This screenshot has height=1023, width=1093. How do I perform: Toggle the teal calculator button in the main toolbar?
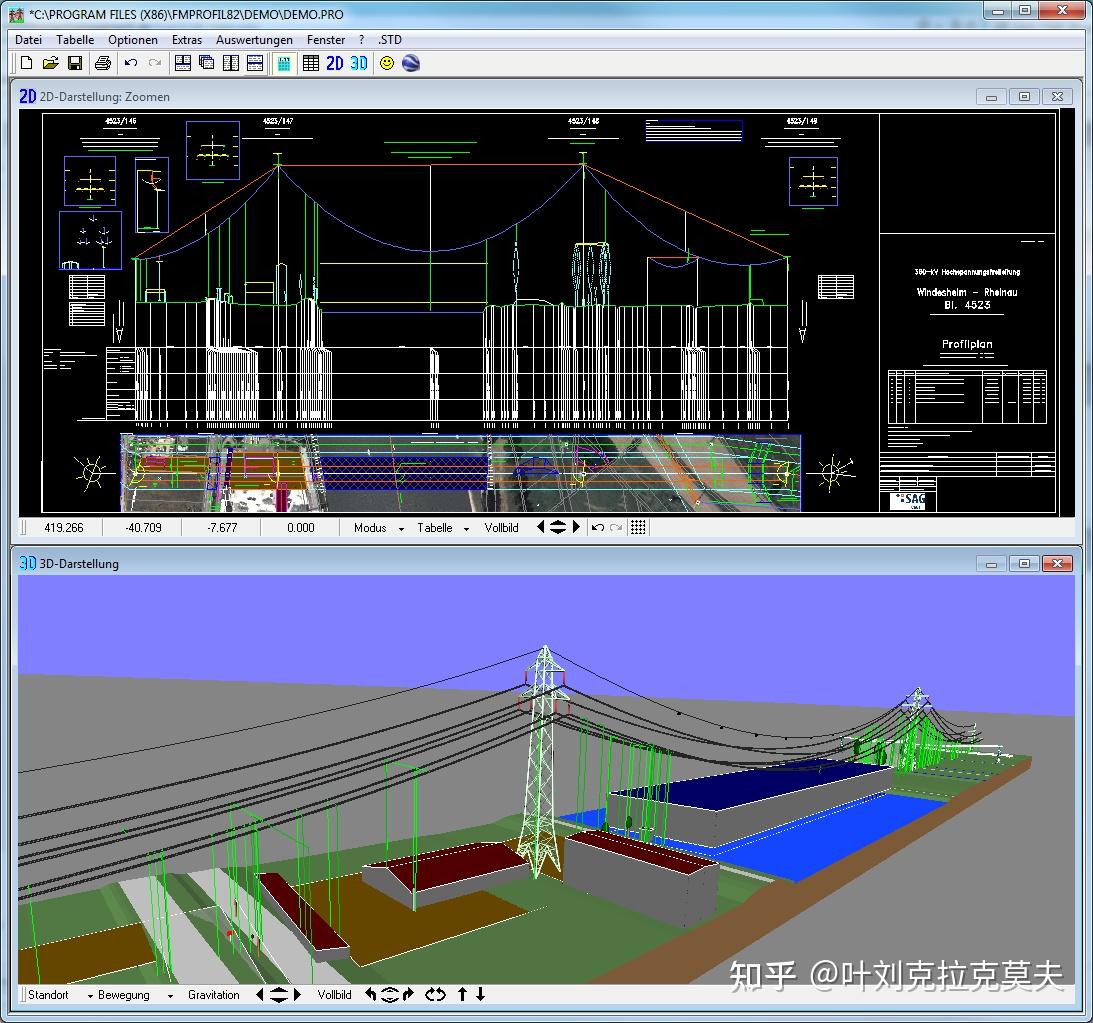click(284, 63)
